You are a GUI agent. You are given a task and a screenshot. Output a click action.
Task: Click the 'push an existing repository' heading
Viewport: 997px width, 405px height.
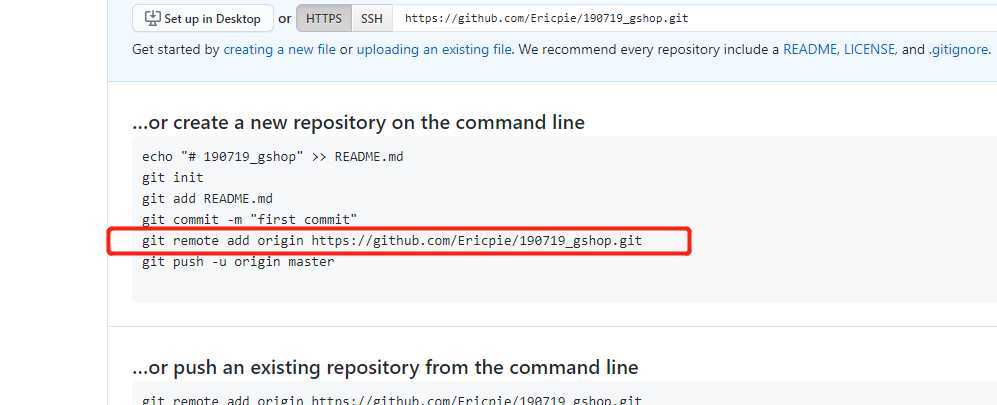point(385,367)
